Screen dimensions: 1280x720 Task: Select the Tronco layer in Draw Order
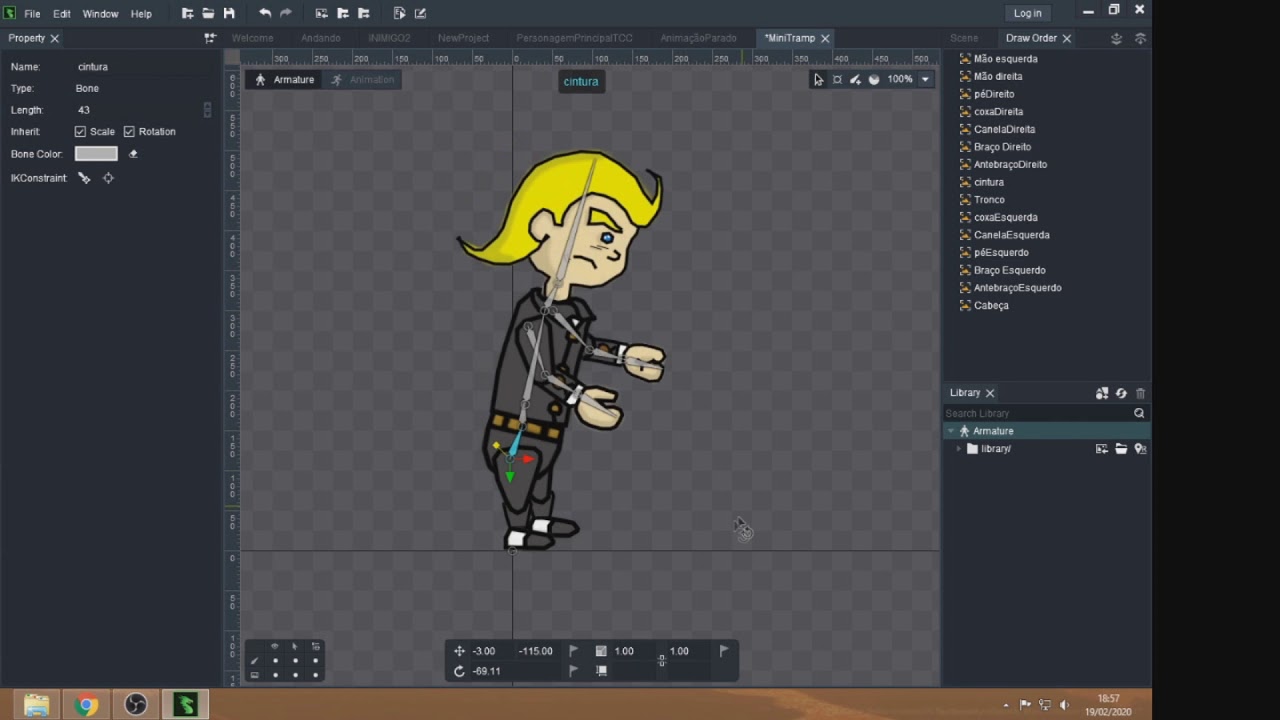click(x=989, y=200)
